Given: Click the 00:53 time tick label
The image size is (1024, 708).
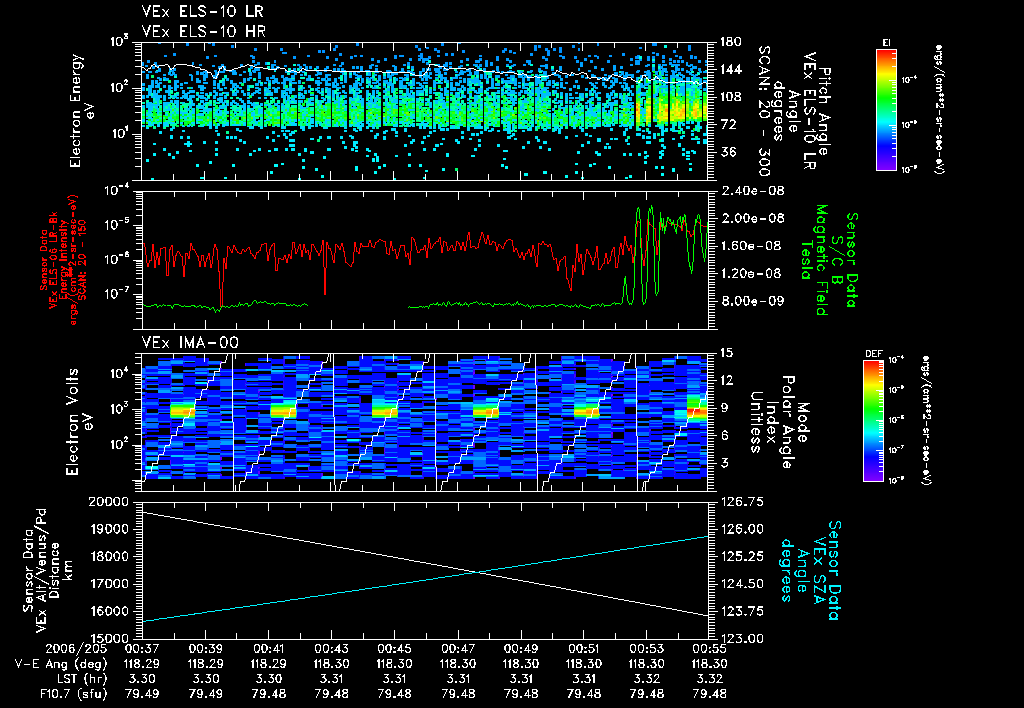Looking at the screenshot, I should click(x=647, y=649).
